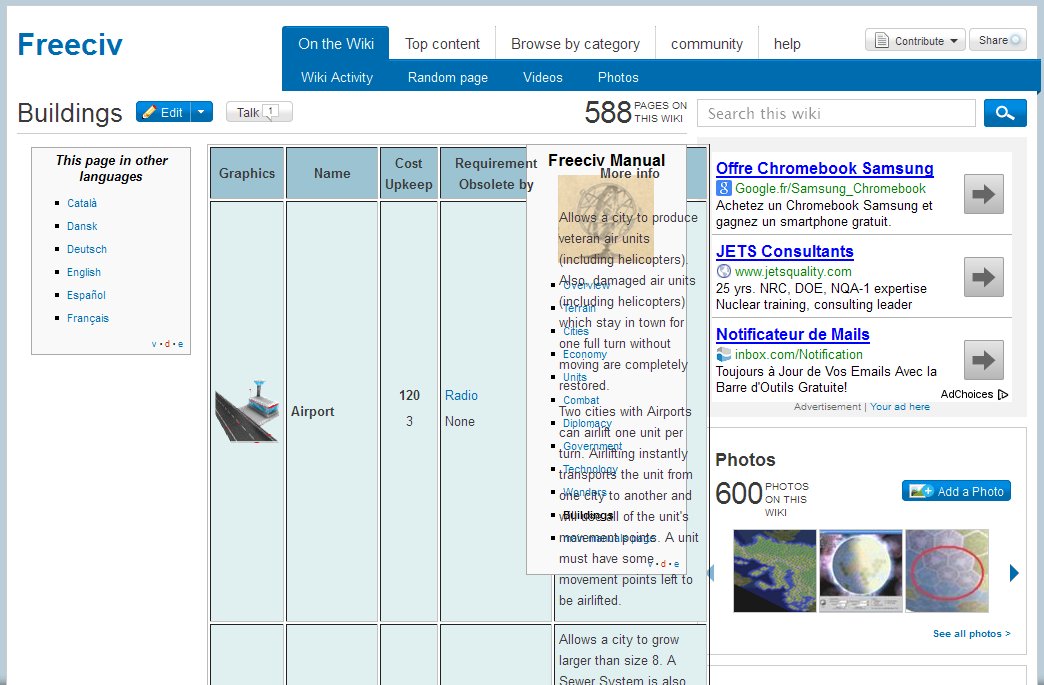Image resolution: width=1044 pixels, height=685 pixels.
Task: Select Browse by category tab
Action: 575,44
